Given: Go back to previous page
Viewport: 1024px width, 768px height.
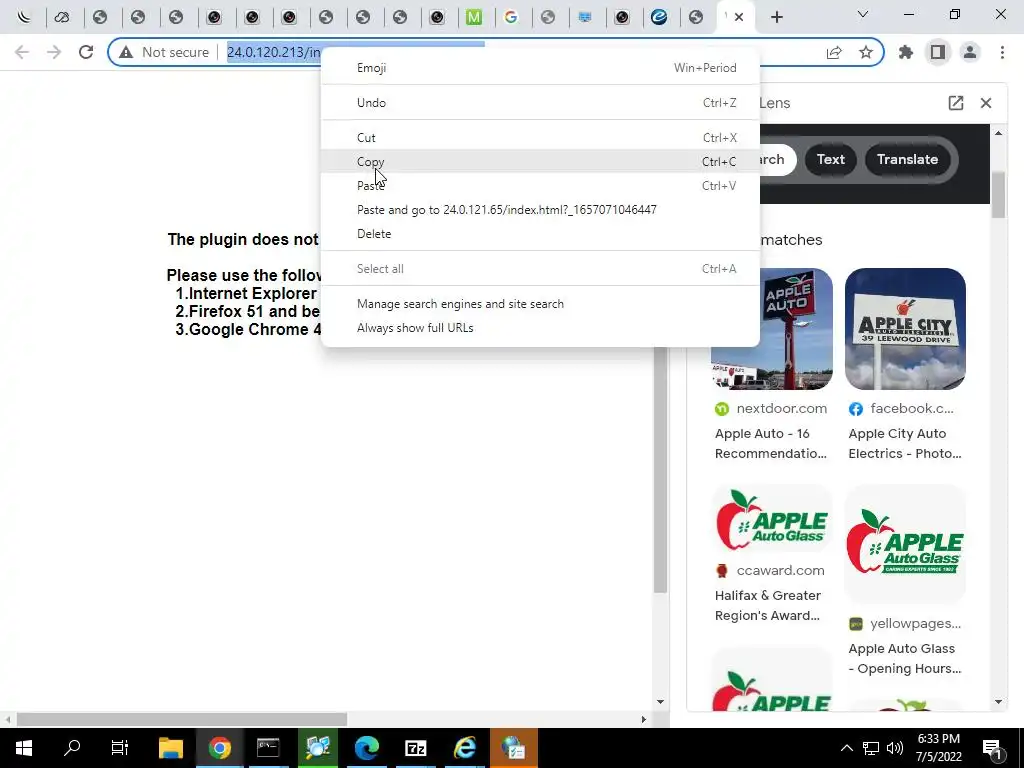Looking at the screenshot, I should (22, 52).
